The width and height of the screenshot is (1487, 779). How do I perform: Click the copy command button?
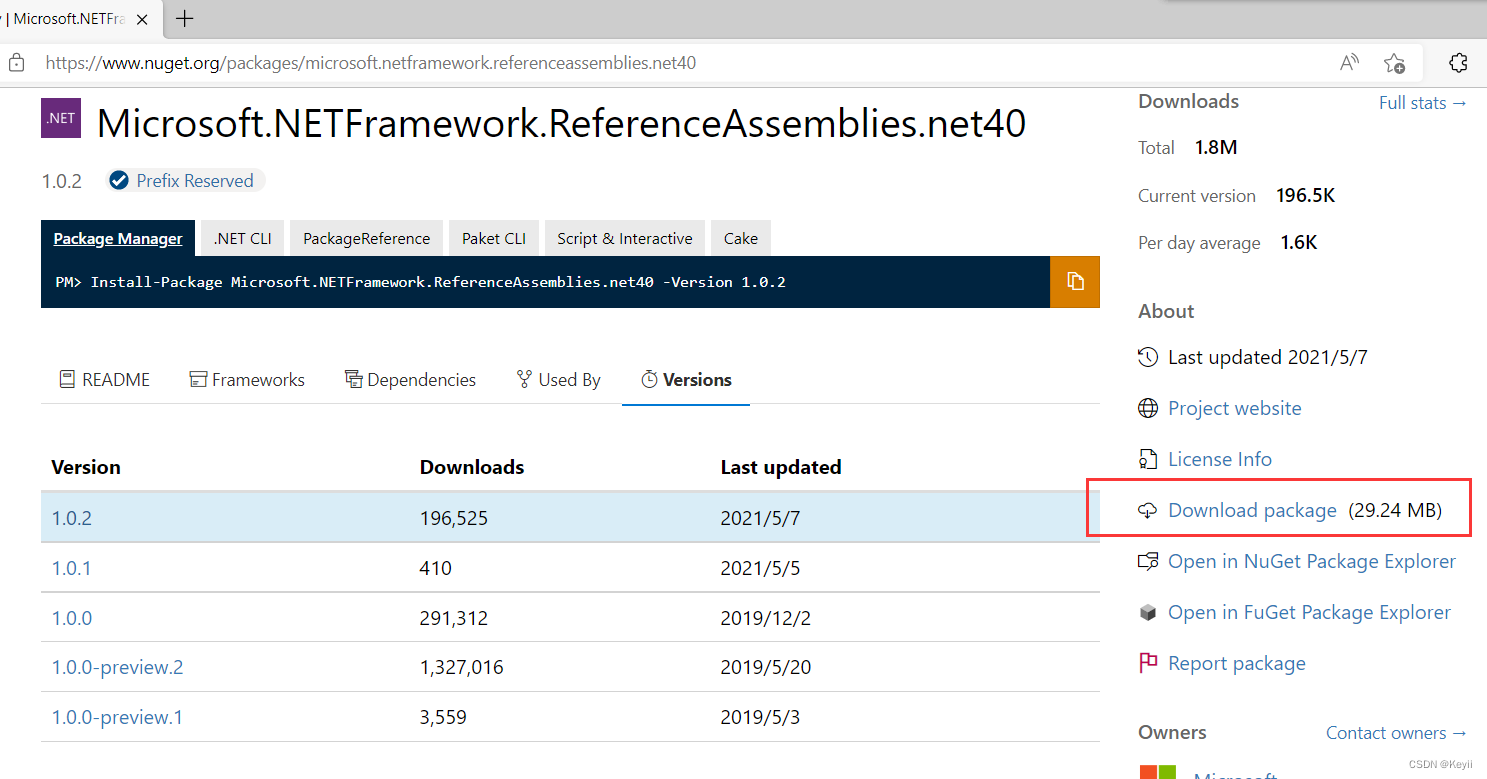click(1075, 281)
